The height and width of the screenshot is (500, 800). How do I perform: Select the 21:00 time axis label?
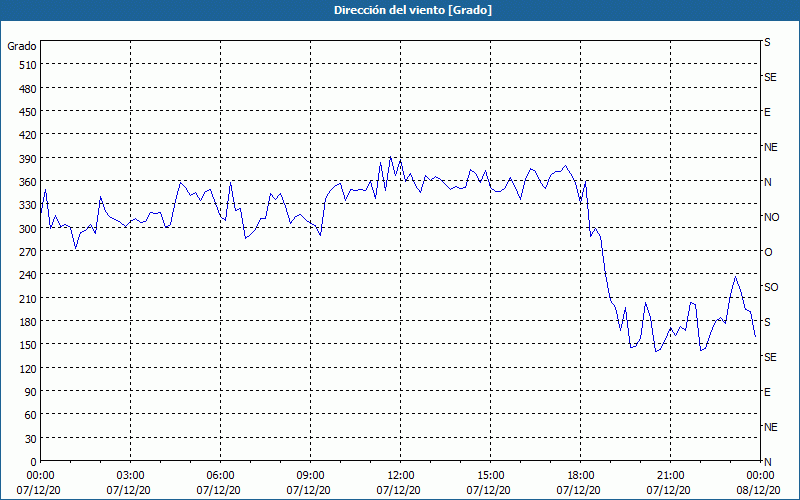pos(670,476)
